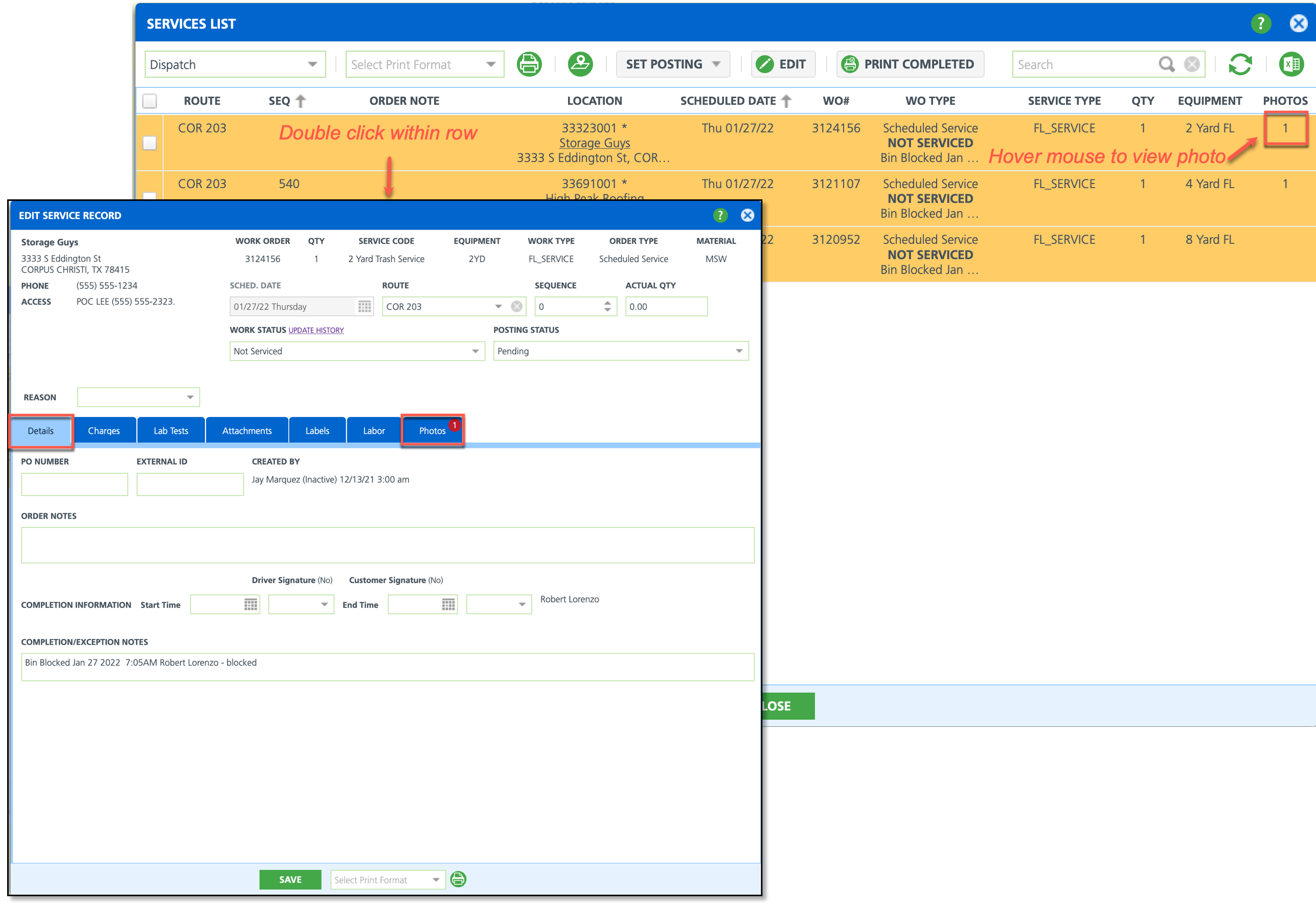Image resolution: width=1316 pixels, height=918 pixels.
Task: Click the printer icon beside the Save button
Action: [x=458, y=879]
